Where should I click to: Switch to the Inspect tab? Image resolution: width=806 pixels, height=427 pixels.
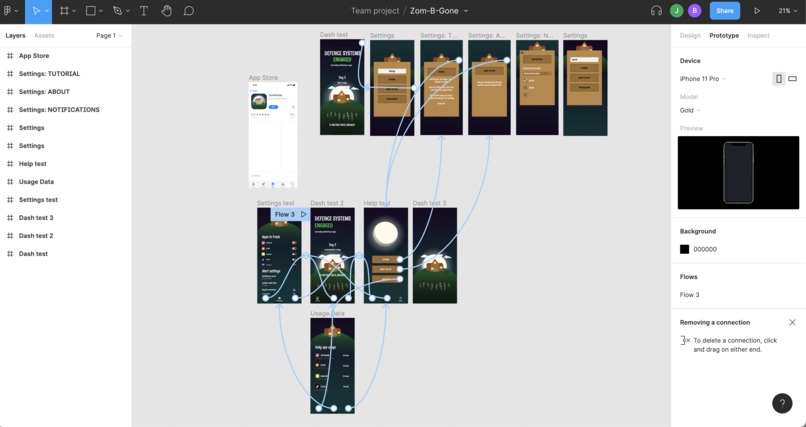[x=758, y=35]
